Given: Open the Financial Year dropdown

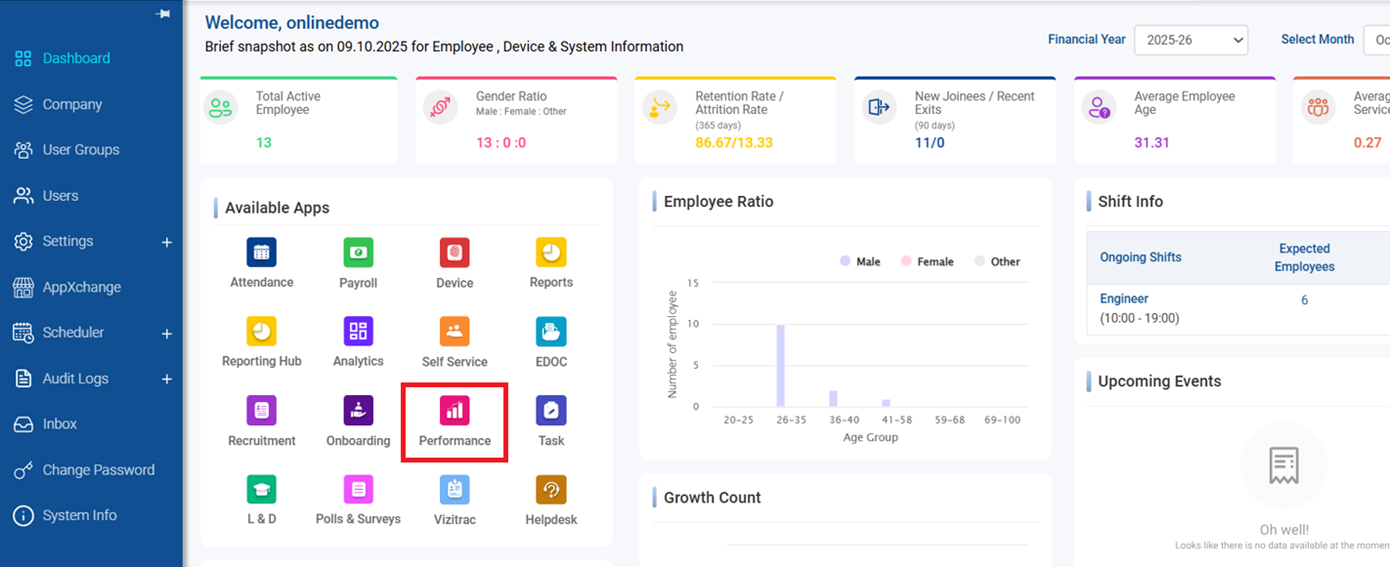Looking at the screenshot, I should pos(1190,40).
